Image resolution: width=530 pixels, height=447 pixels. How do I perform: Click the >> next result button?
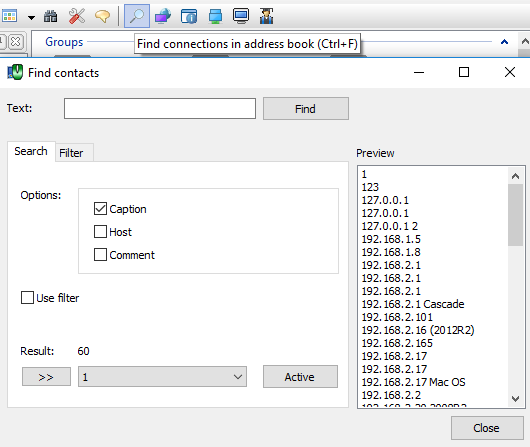coord(46,377)
